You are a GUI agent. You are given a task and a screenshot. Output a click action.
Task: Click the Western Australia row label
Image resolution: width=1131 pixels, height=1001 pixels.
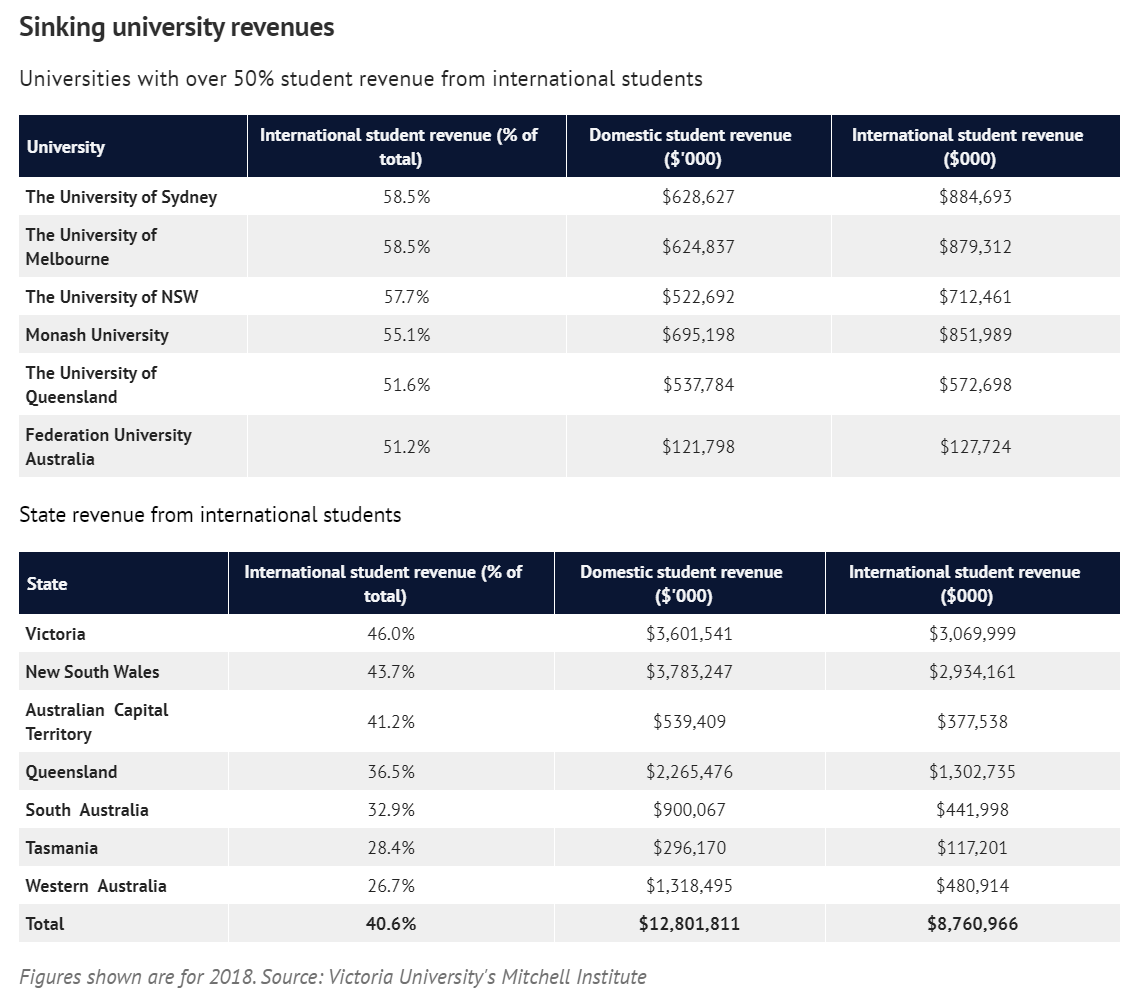[96, 886]
